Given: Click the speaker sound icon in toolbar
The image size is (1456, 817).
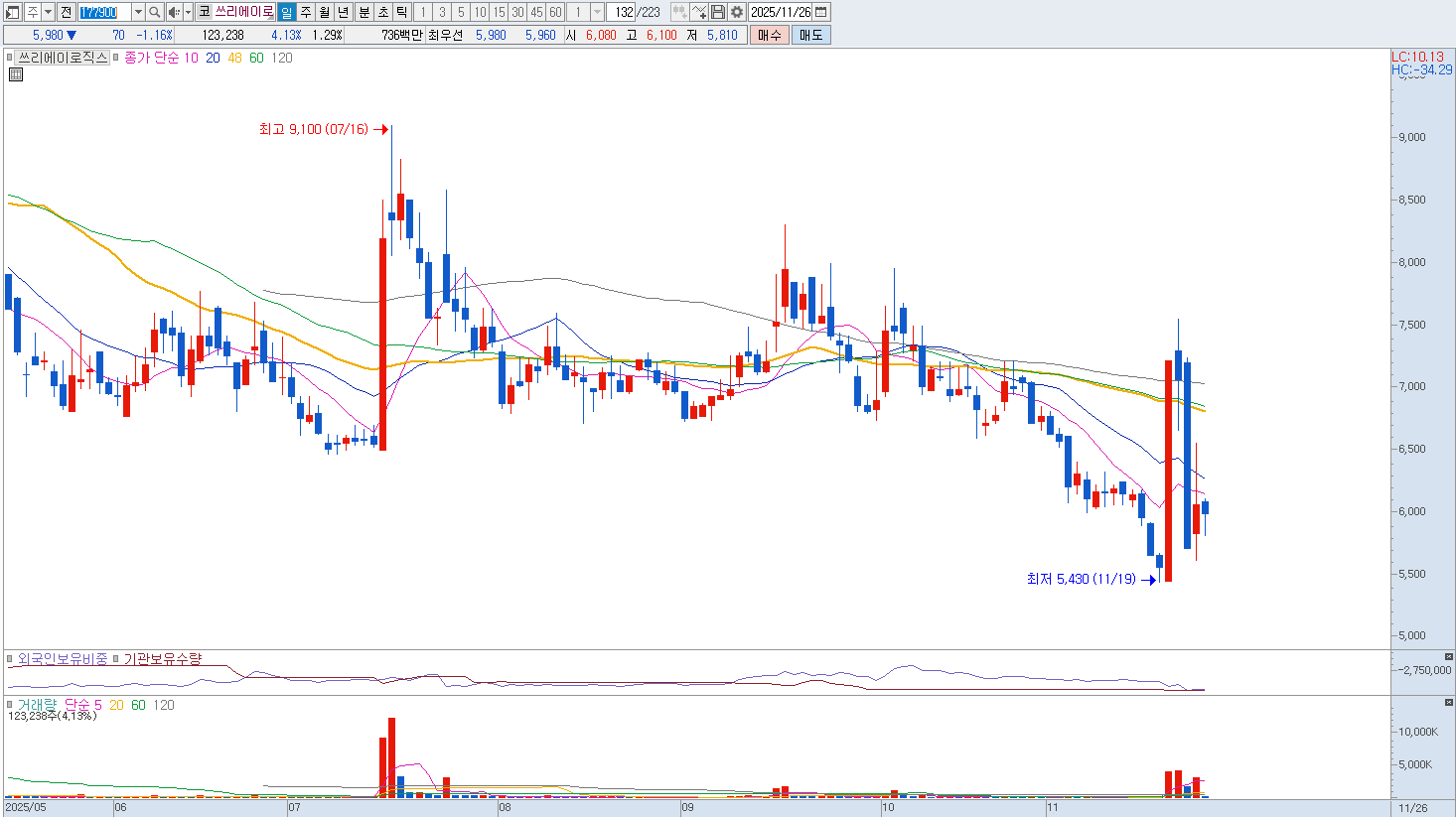Looking at the screenshot, I should click(174, 12).
